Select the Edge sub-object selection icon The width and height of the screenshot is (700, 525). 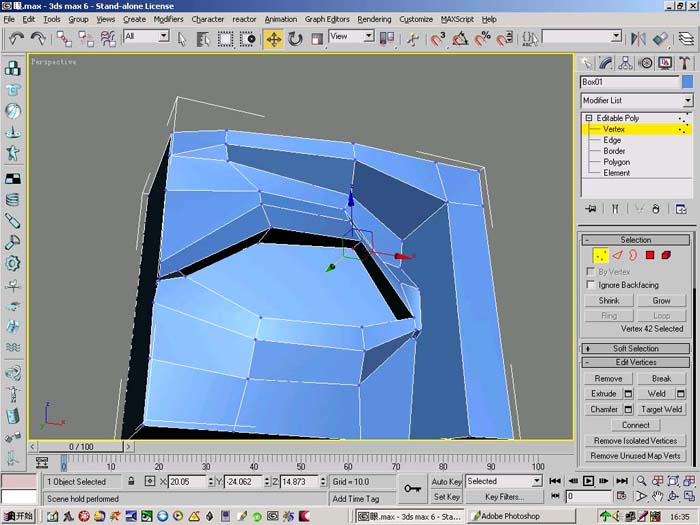point(617,255)
